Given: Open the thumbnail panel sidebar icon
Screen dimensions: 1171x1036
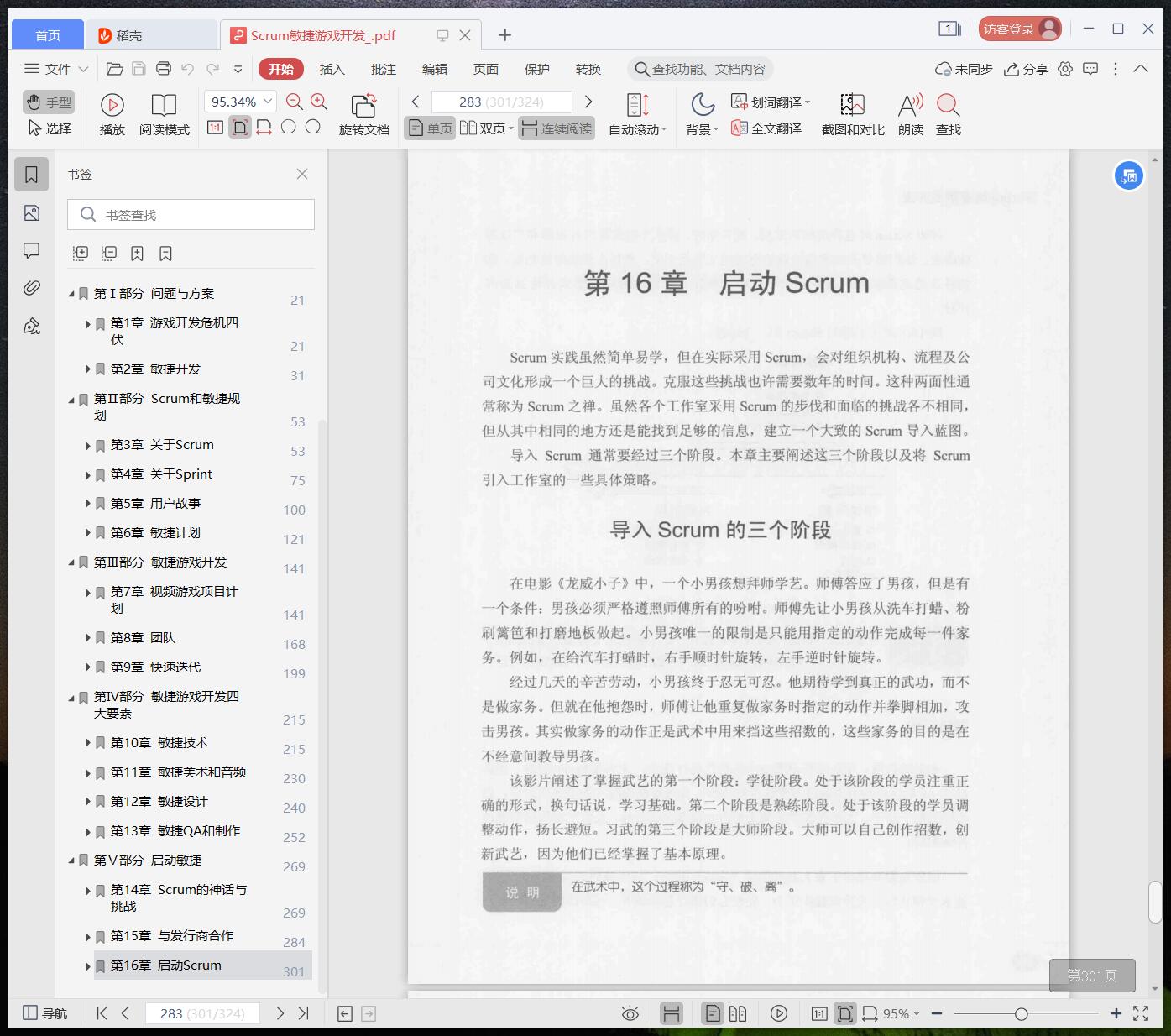Looking at the screenshot, I should click(x=32, y=213).
